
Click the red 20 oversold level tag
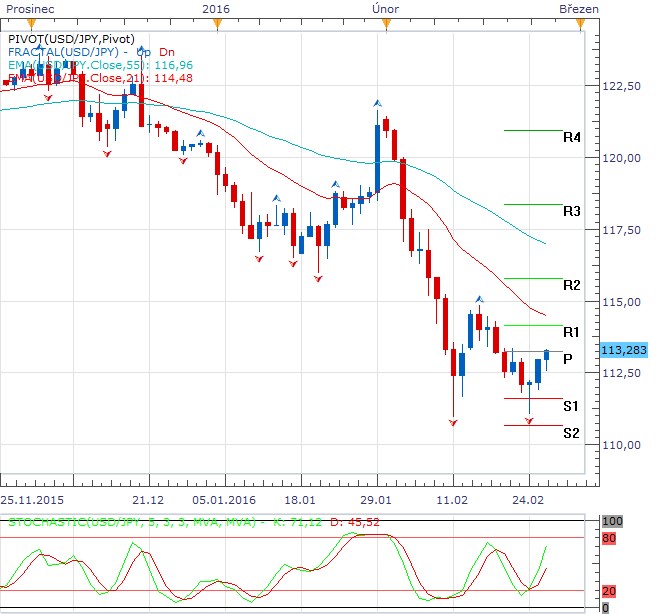pyautogui.click(x=609, y=591)
